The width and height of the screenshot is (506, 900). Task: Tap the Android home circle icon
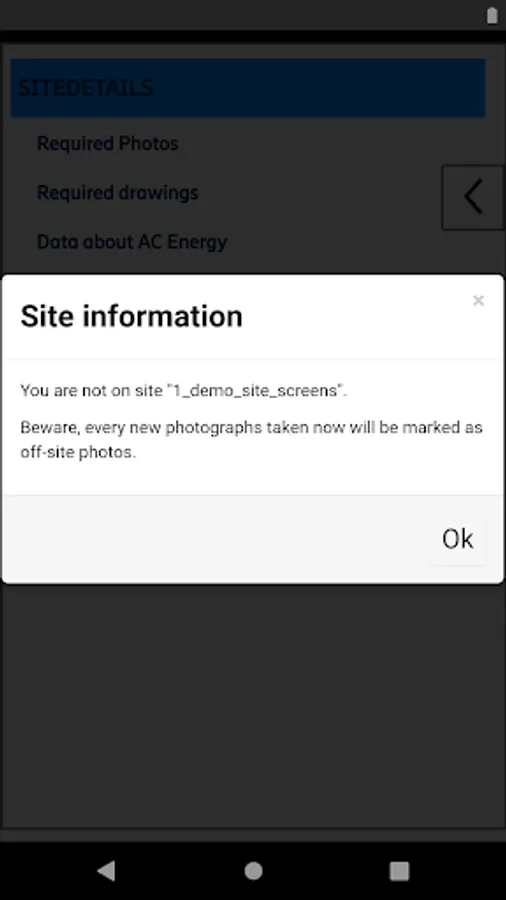[x=253, y=871]
